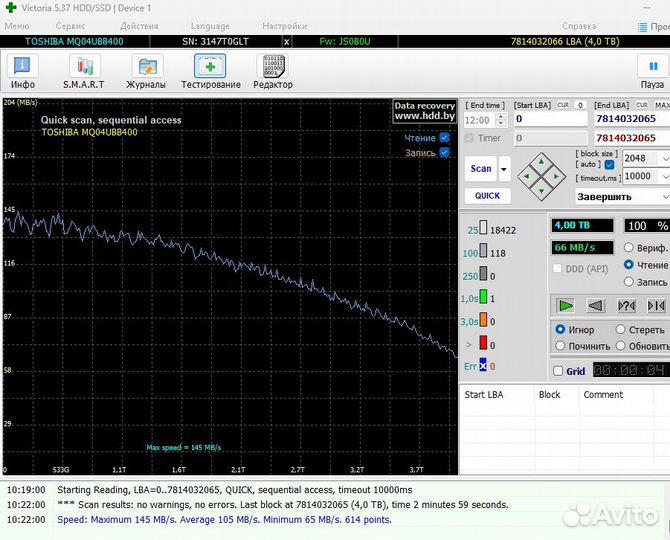Open the Сервис menu

(70, 26)
